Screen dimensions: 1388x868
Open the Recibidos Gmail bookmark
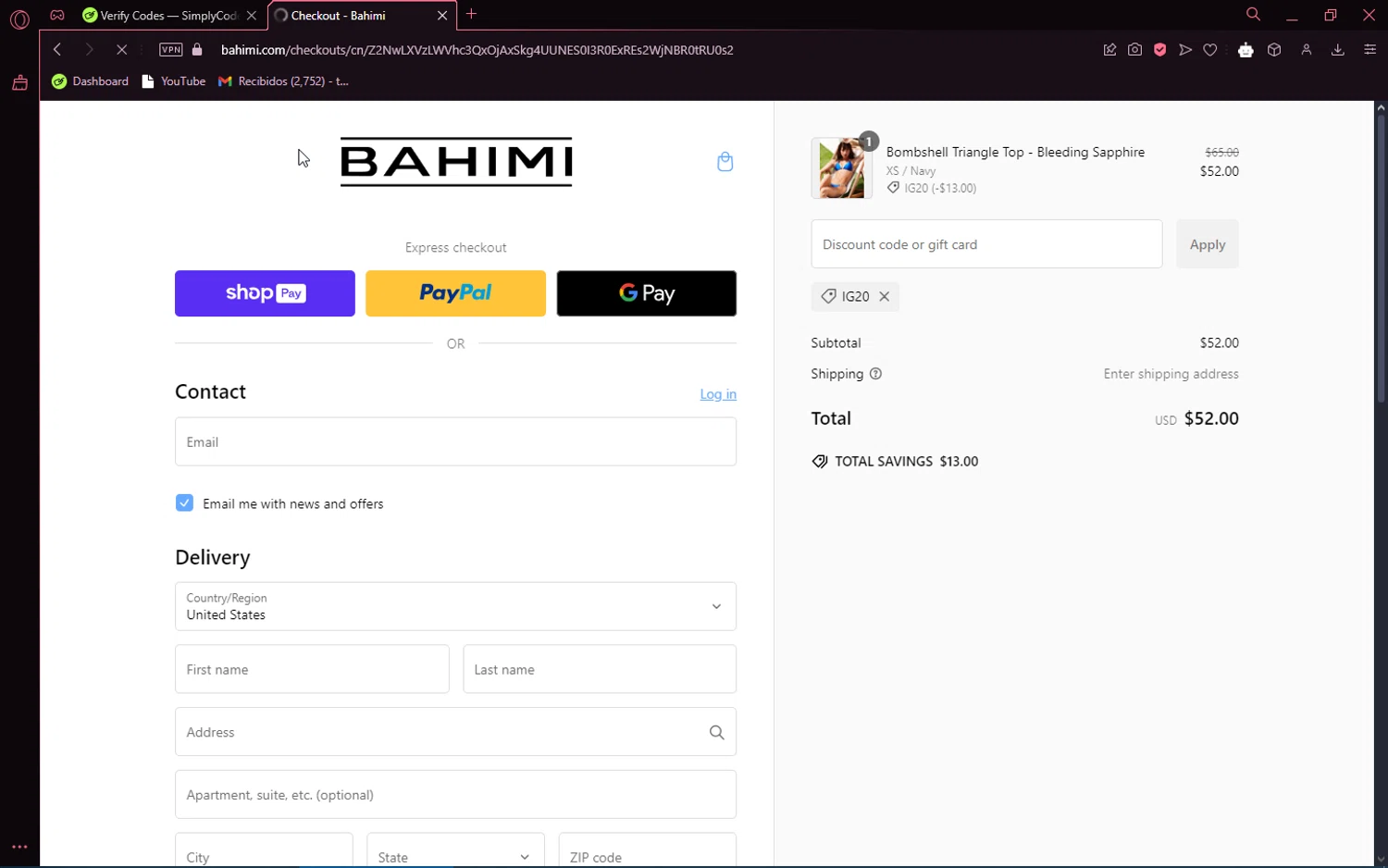(283, 81)
